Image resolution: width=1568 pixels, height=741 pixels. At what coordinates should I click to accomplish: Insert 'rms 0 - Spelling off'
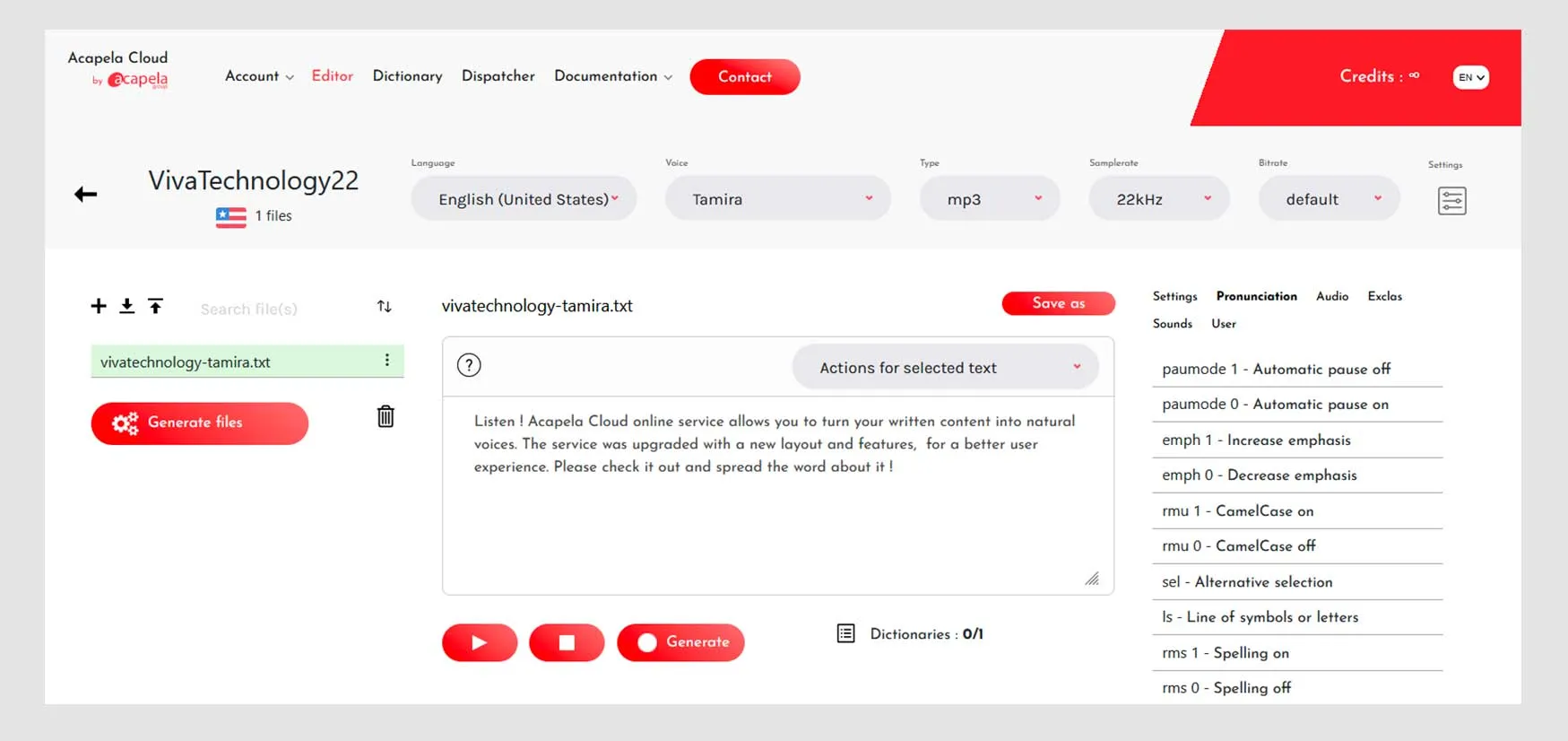1297,688
